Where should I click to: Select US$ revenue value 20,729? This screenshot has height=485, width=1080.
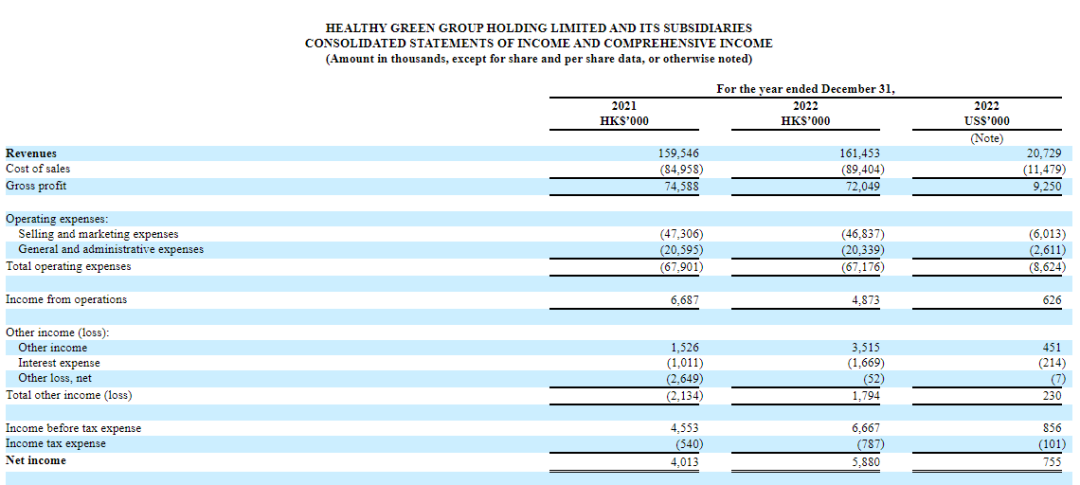[1046, 154]
